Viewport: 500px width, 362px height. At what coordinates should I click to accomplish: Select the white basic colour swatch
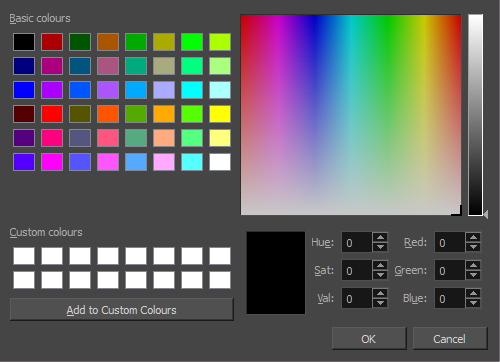[220, 162]
